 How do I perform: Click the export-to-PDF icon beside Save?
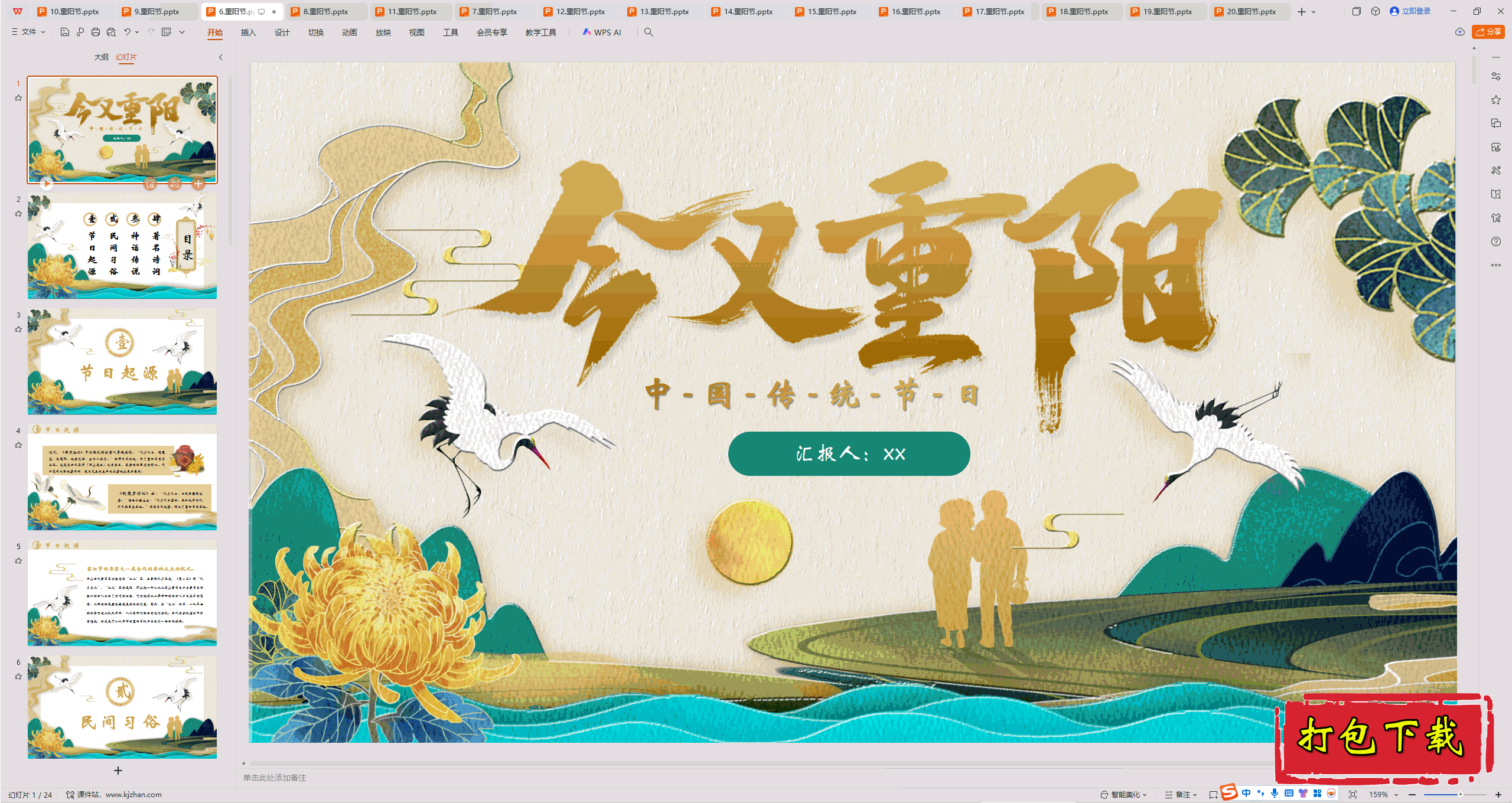click(x=80, y=32)
